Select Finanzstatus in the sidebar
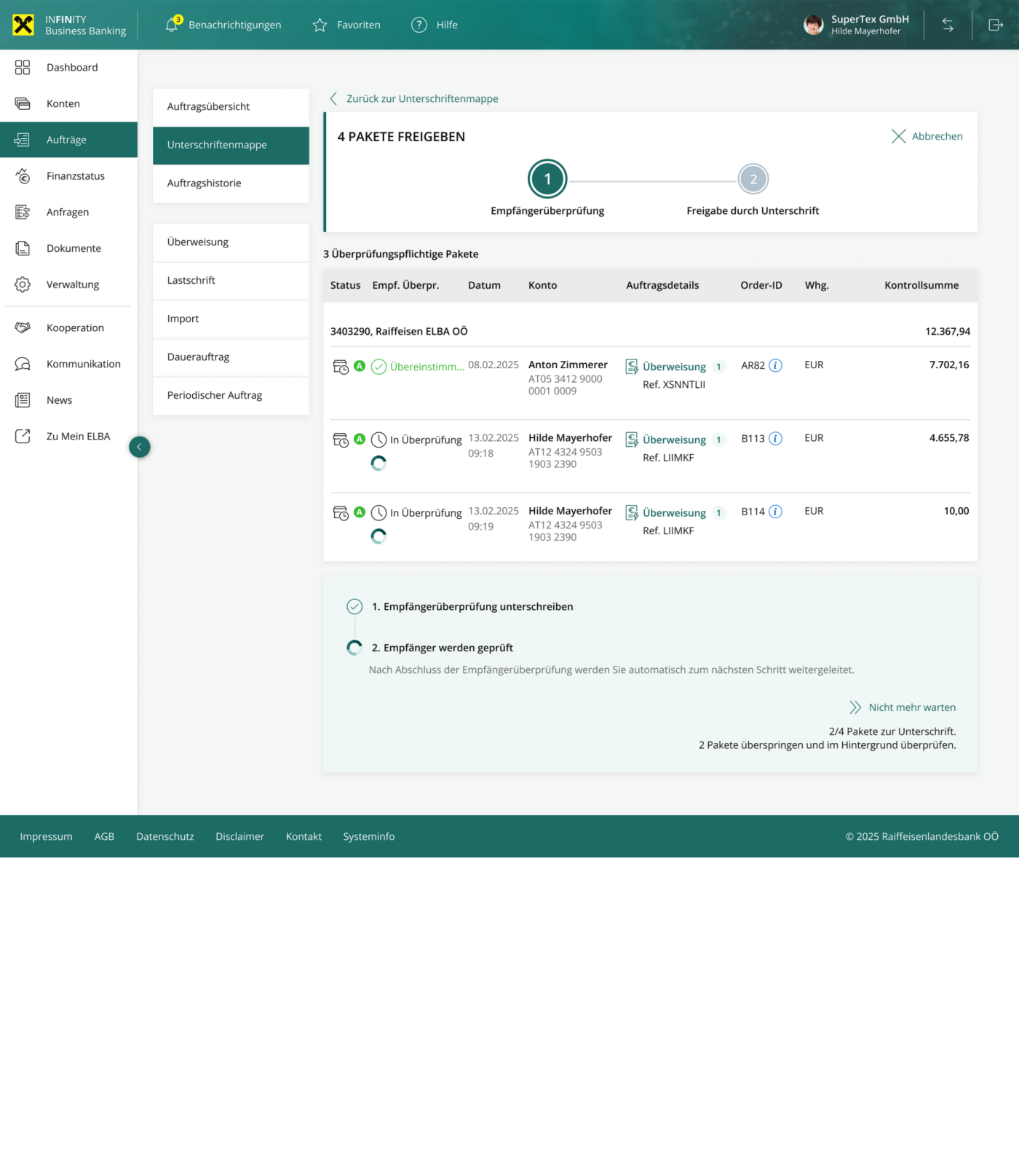 pos(76,176)
